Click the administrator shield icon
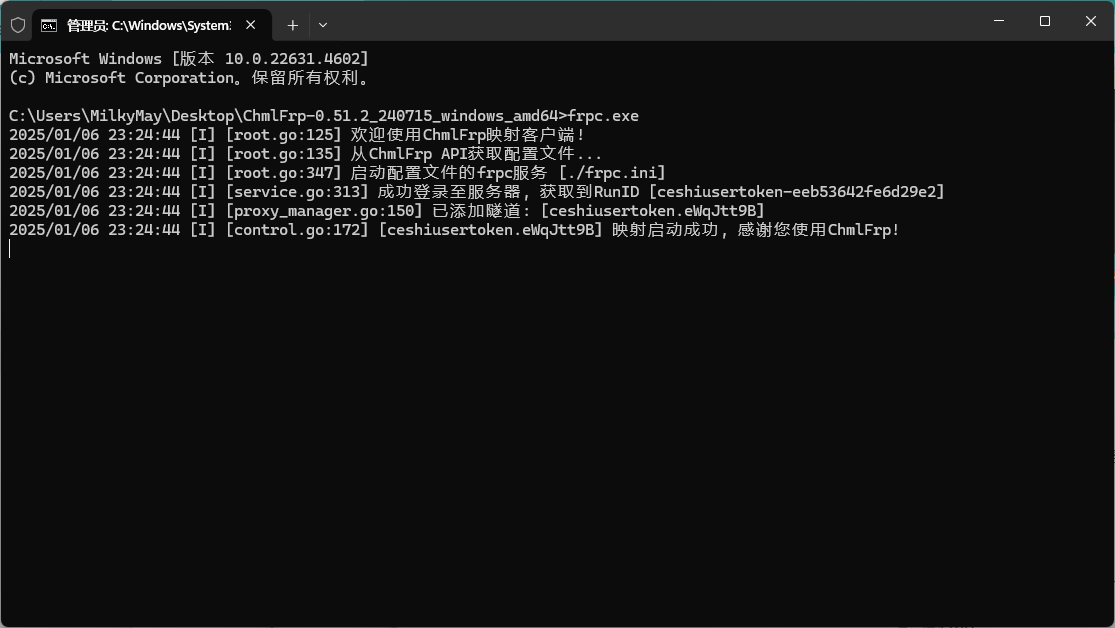Image resolution: width=1115 pixels, height=628 pixels. [x=18, y=25]
